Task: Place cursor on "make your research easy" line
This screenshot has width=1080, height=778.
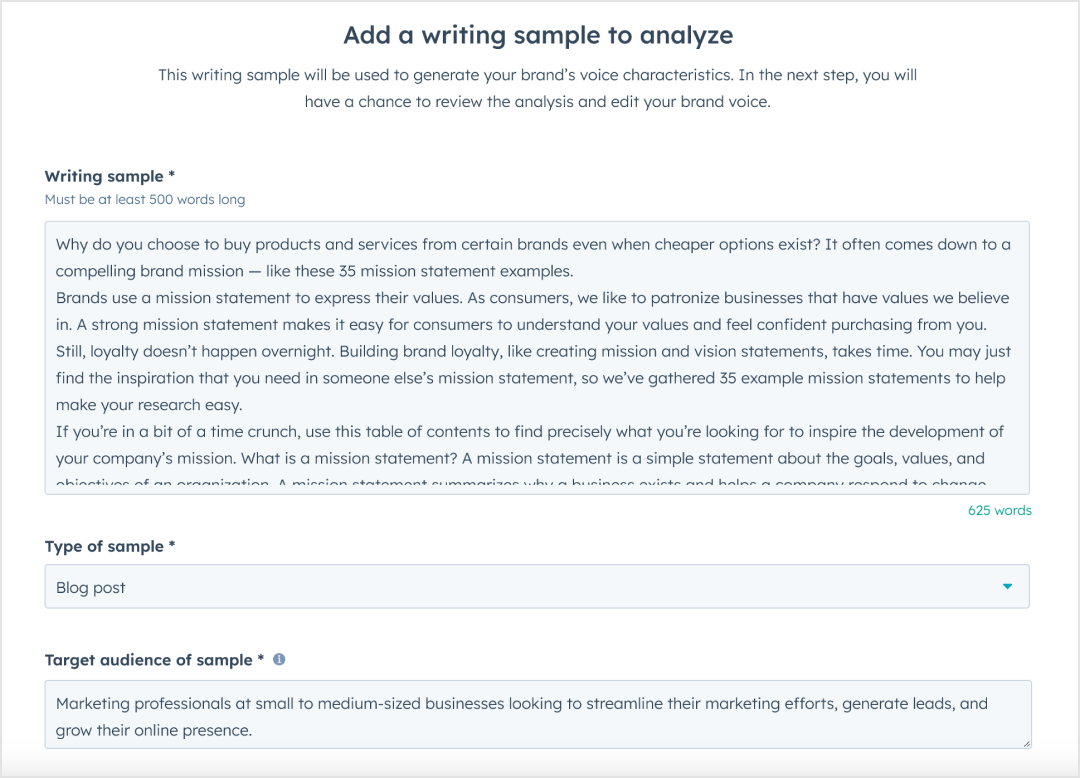Action: click(150, 405)
